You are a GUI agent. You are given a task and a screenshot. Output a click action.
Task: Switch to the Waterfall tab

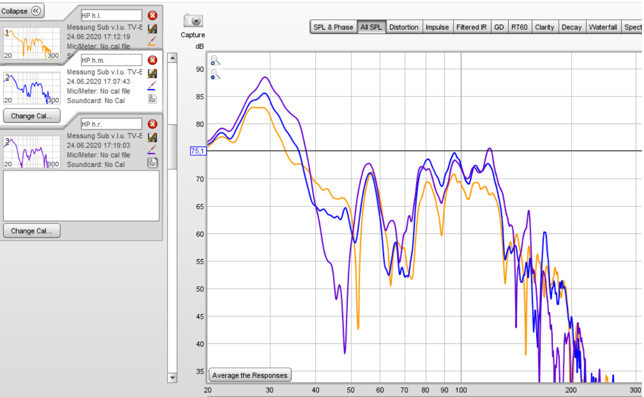(x=603, y=27)
